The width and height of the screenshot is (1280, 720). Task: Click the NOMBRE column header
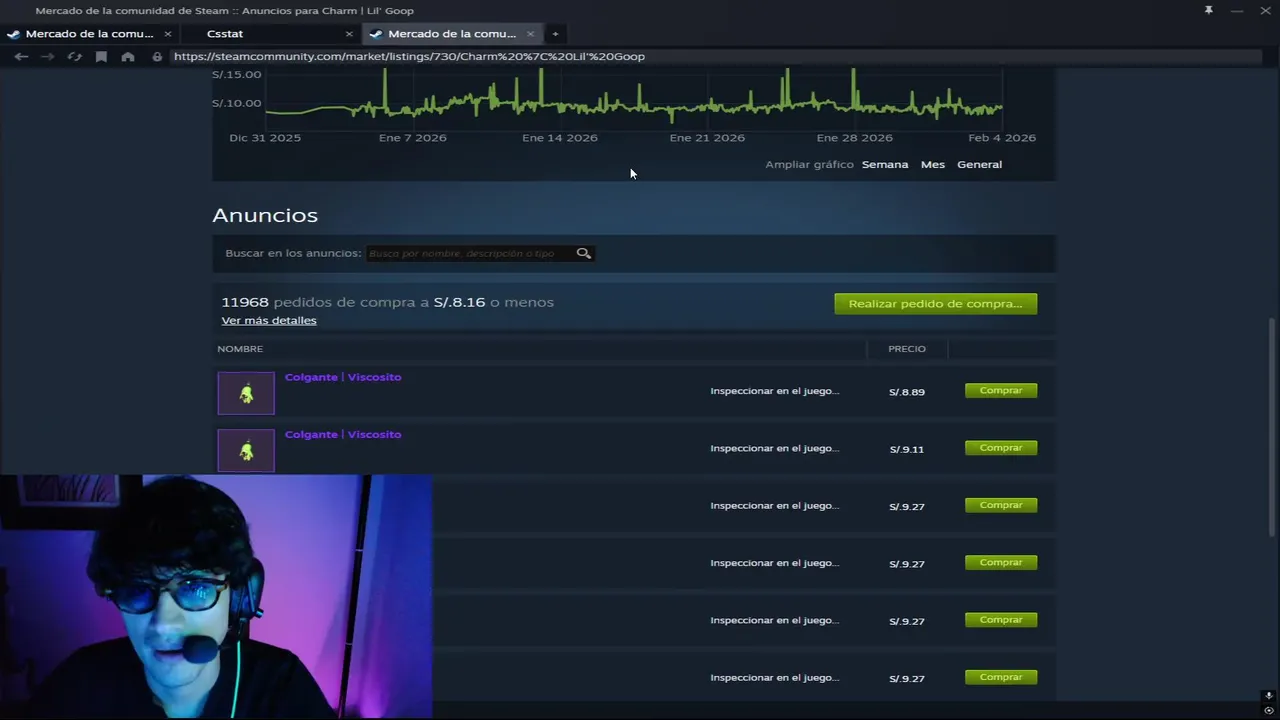(x=240, y=349)
